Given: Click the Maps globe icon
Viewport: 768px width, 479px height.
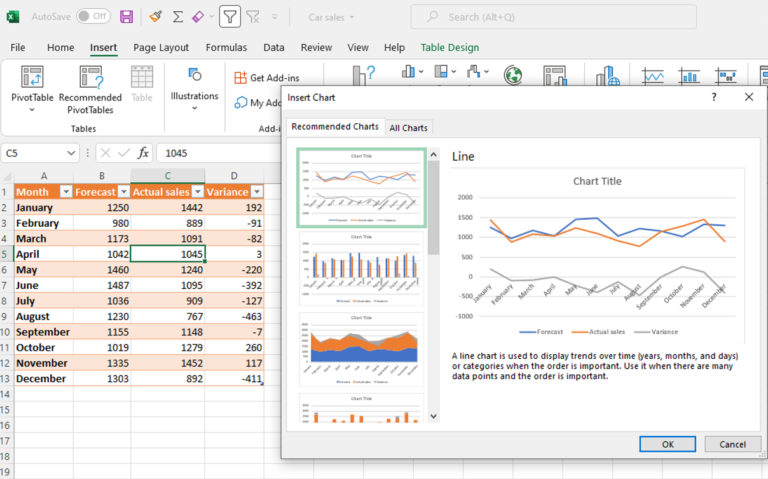Looking at the screenshot, I should 513,76.
